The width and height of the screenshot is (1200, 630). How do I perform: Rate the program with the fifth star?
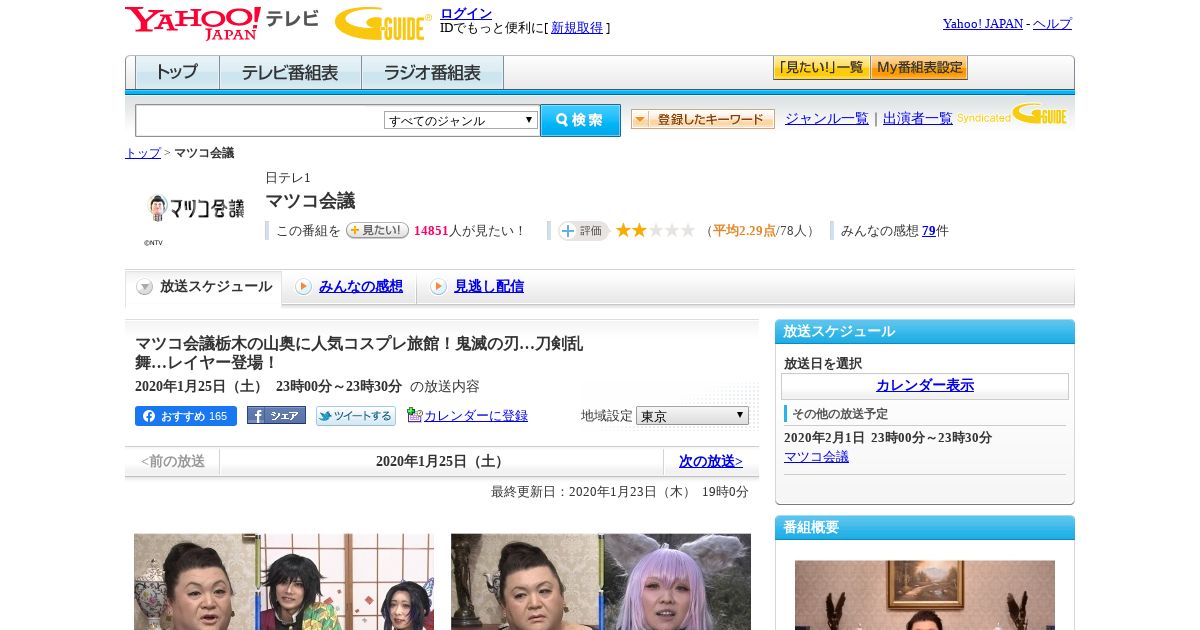click(x=688, y=230)
